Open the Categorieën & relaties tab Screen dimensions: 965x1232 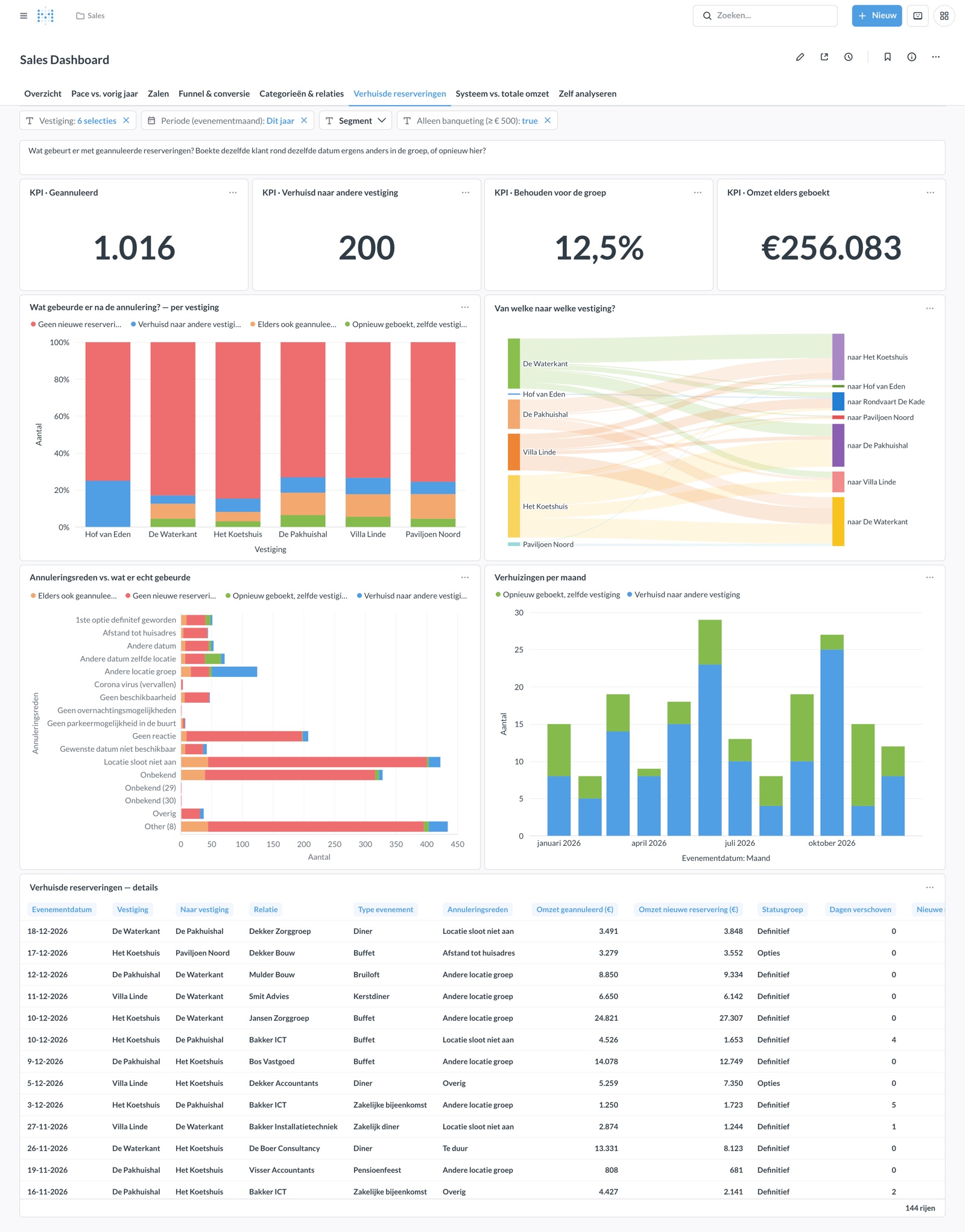[x=302, y=94]
